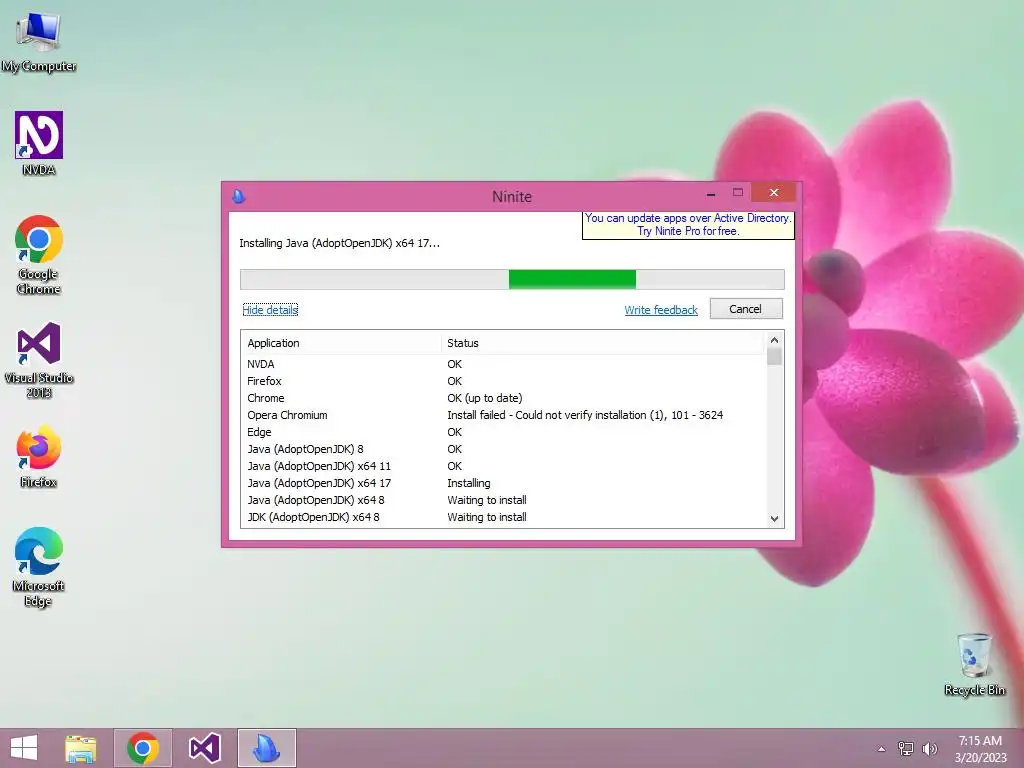1024x768 pixels.
Task: Select the Recycle Bin desktop icon
Action: pyautogui.click(x=974, y=664)
